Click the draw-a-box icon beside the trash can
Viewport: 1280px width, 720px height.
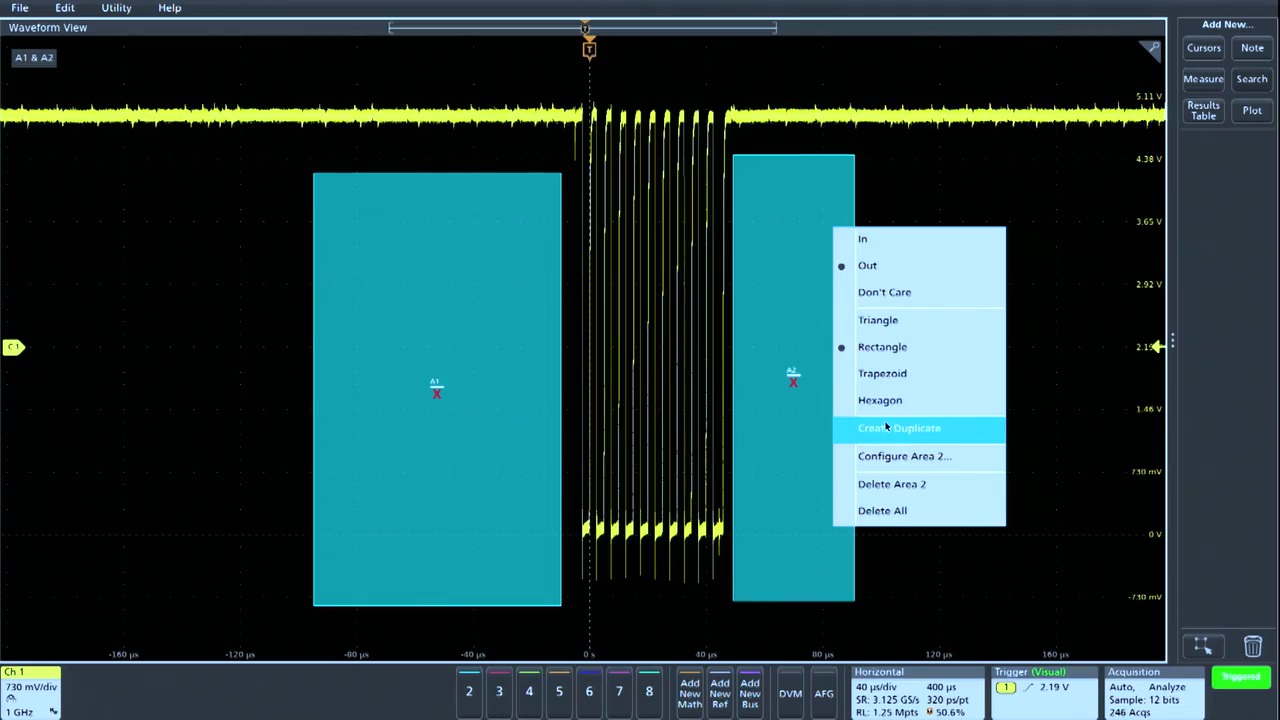point(1203,647)
